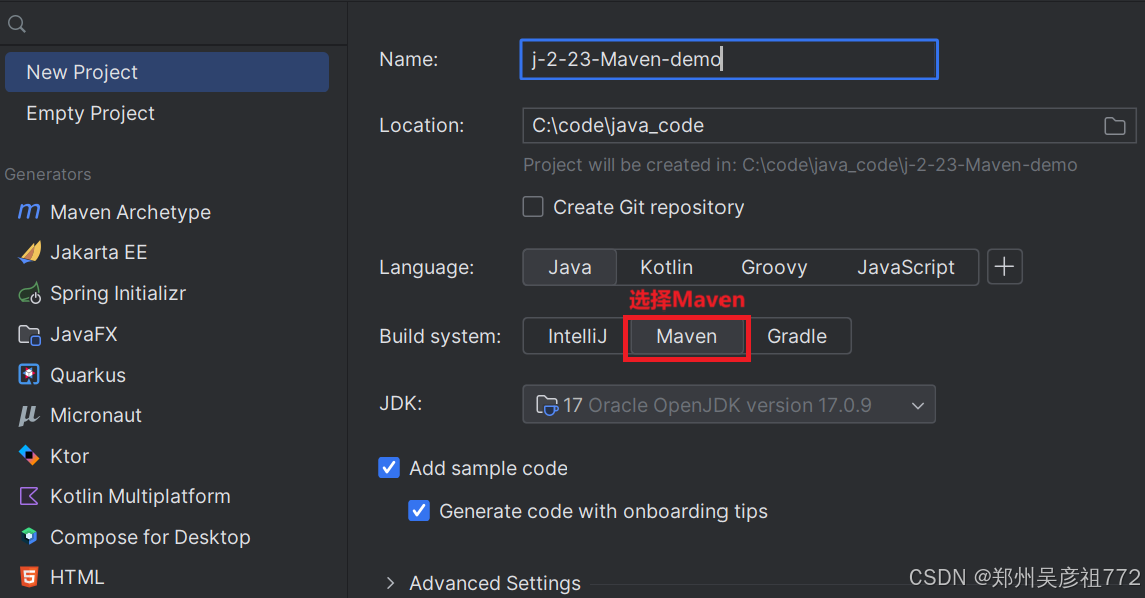Open the JDK version dropdown
This screenshot has height=598, width=1145.
pyautogui.click(x=729, y=405)
